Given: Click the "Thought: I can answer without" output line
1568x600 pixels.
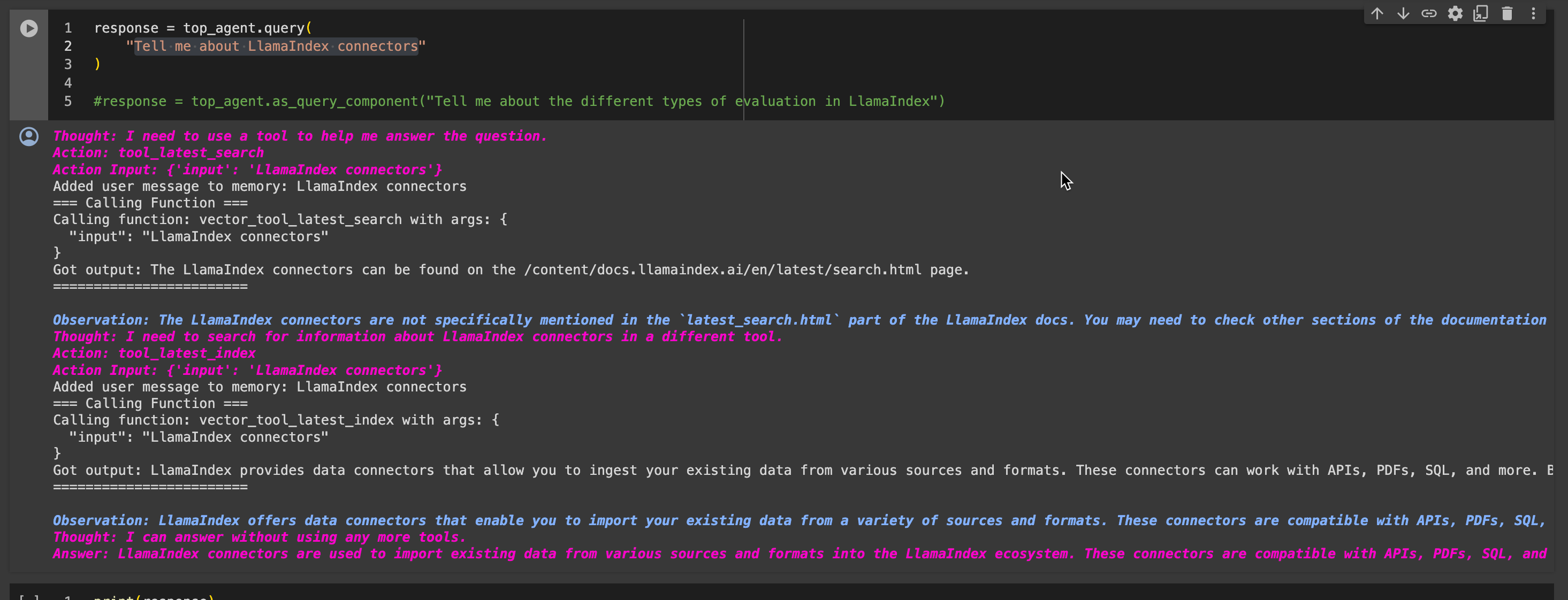Looking at the screenshot, I should (258, 537).
